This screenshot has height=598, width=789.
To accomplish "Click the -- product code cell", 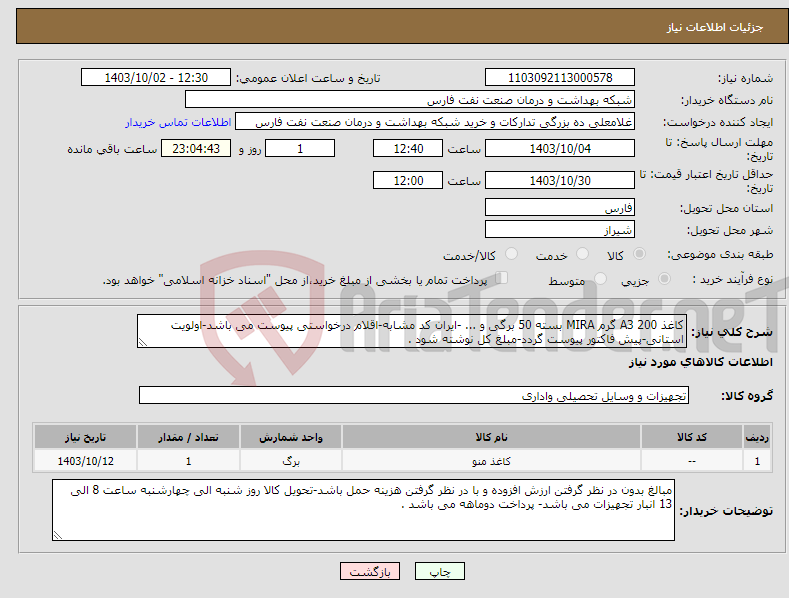I will [x=692, y=461].
